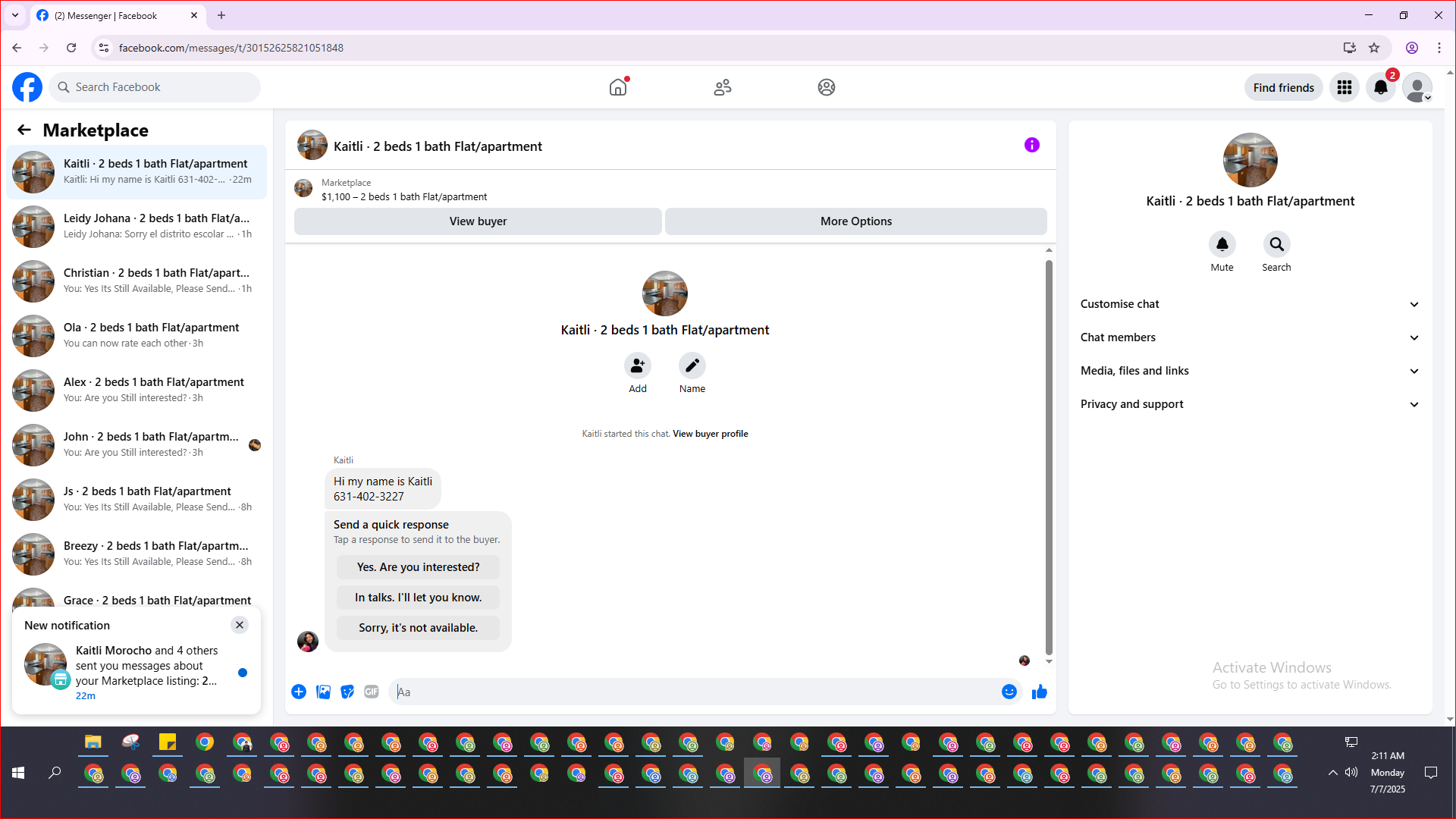Edit chat name with the pencil icon
This screenshot has width=1456, height=819.
click(x=692, y=366)
